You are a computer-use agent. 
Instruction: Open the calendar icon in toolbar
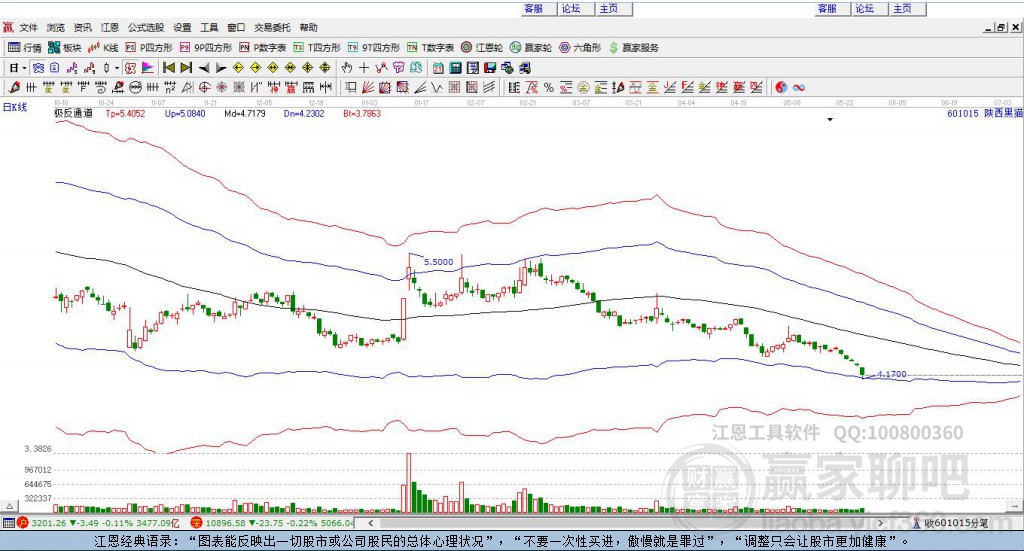click(438, 68)
